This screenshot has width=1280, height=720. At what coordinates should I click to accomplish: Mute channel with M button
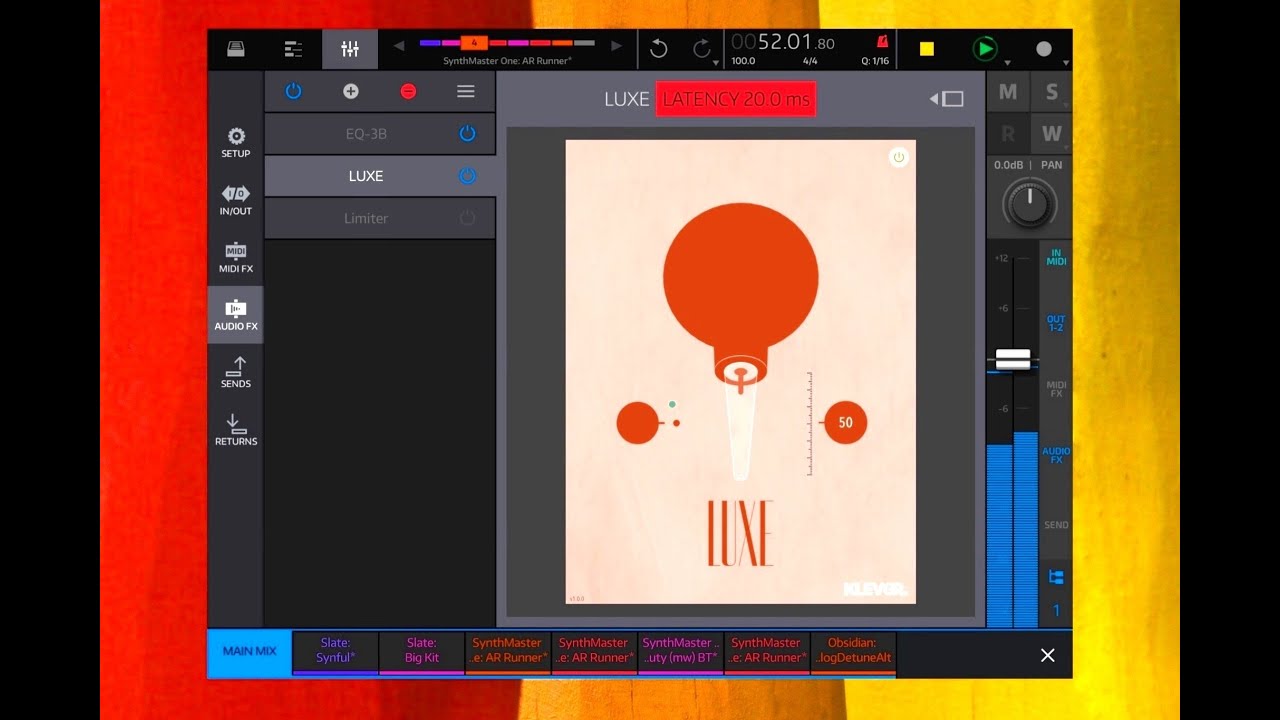click(x=1008, y=92)
